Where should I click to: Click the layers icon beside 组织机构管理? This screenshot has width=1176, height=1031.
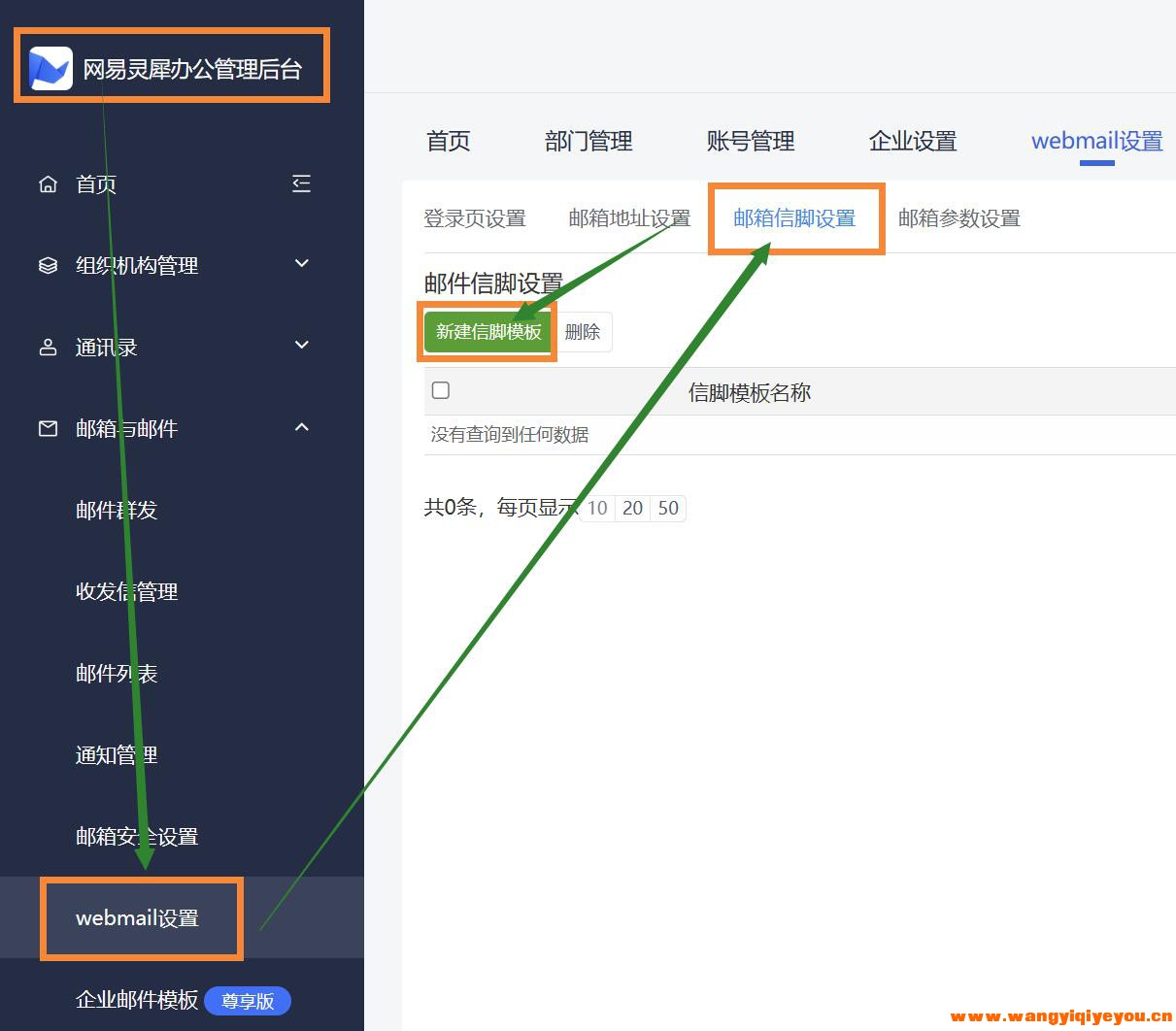pyautogui.click(x=48, y=265)
